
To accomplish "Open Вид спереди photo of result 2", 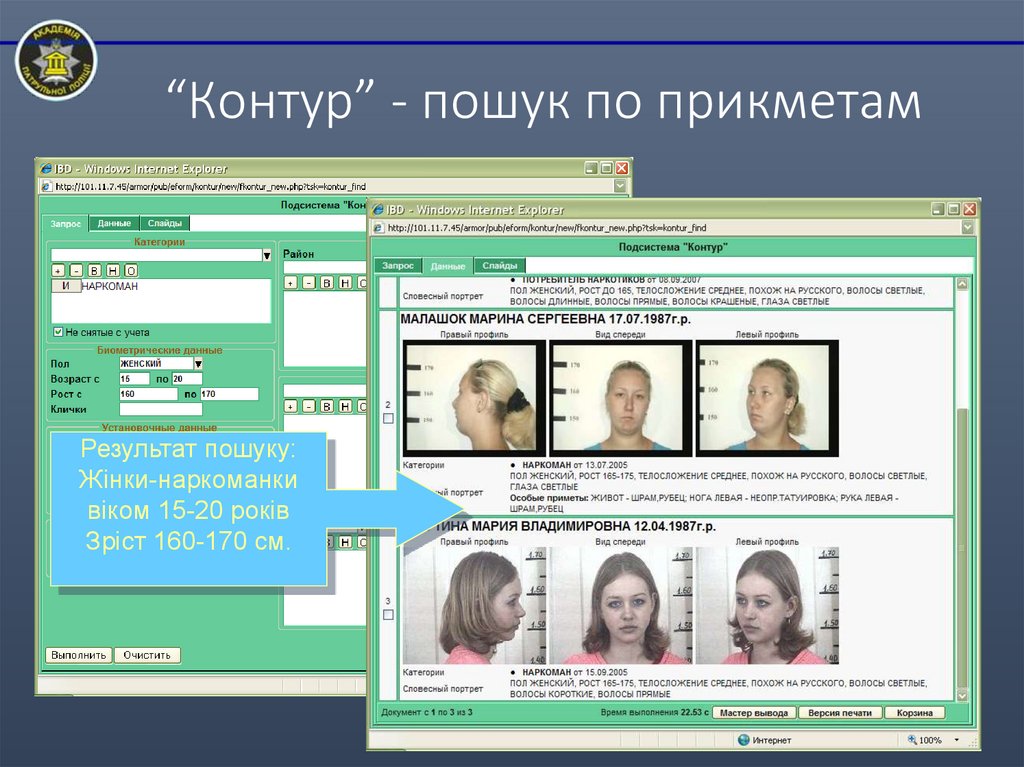I will click(620, 399).
